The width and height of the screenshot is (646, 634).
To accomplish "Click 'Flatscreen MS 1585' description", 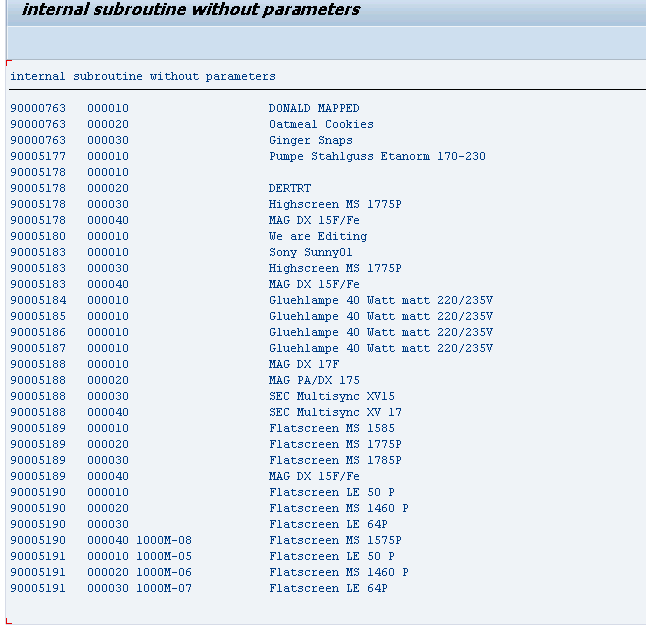I will point(332,428).
